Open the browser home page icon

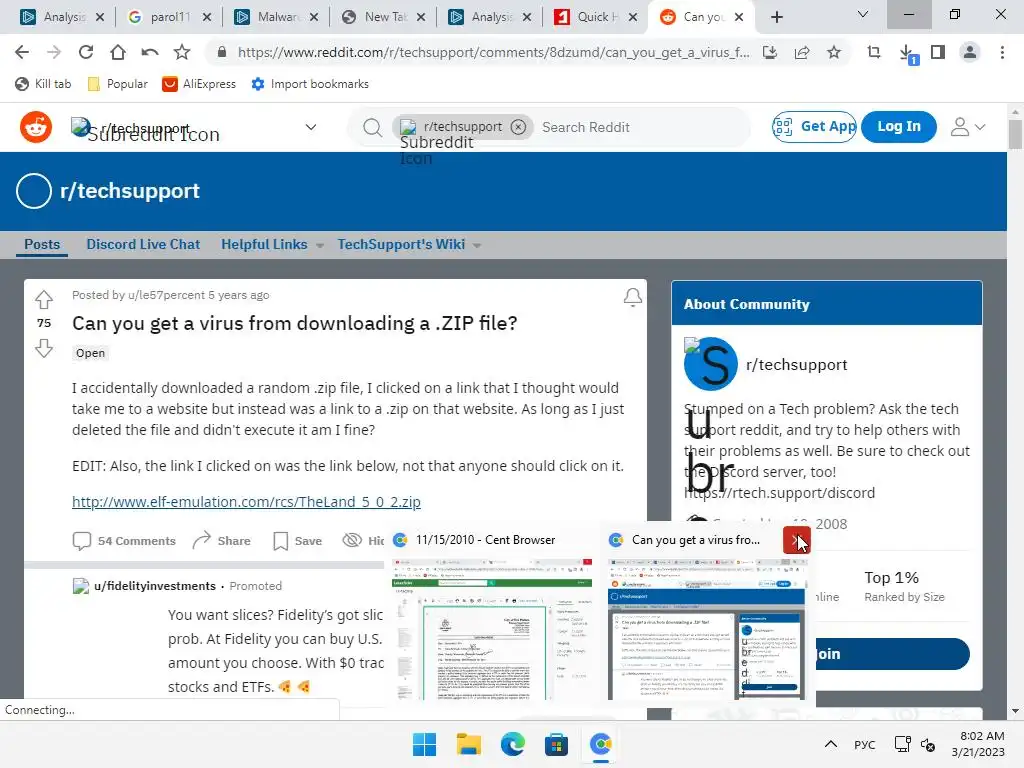[118, 52]
